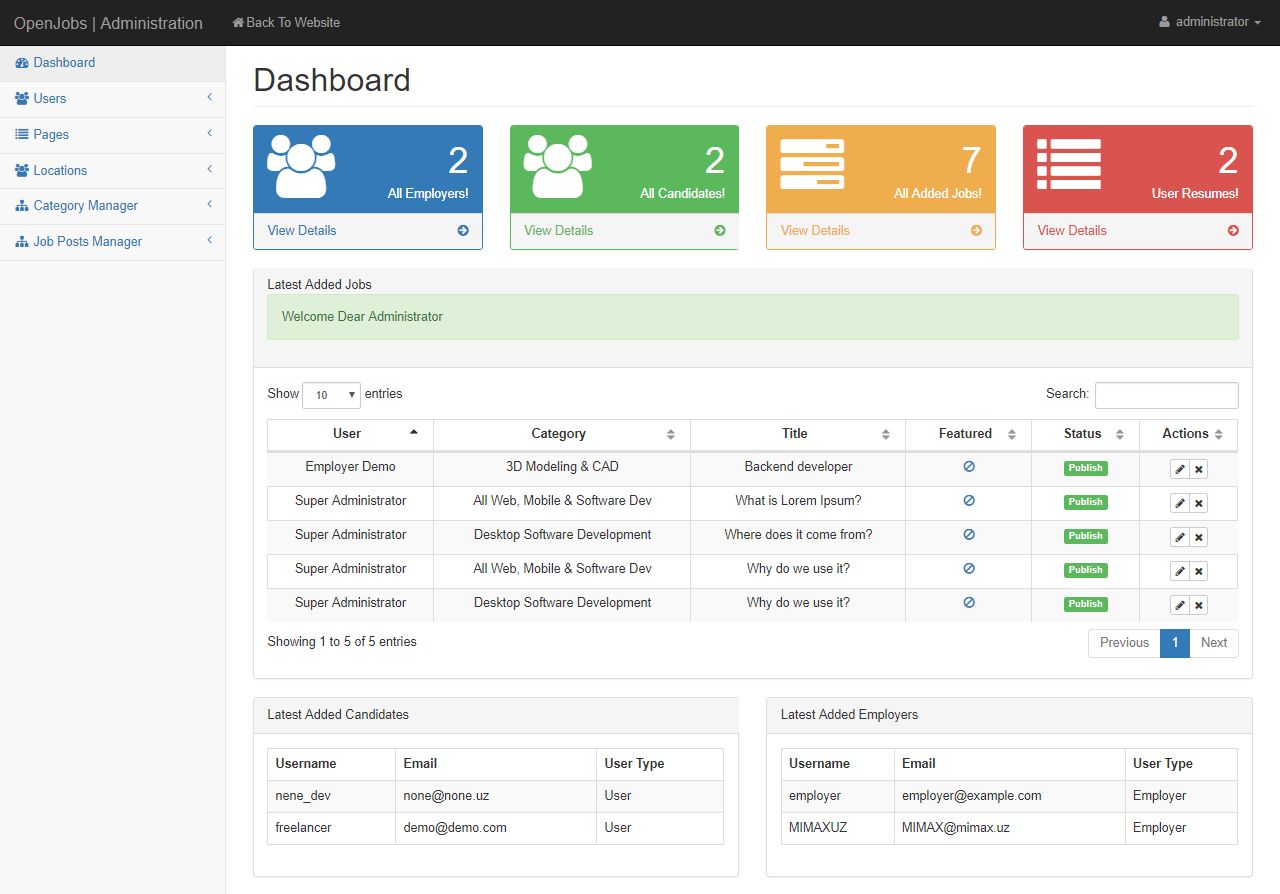The width and height of the screenshot is (1280, 894).
Task: Click View Details under All Added Jobs
Action: (815, 230)
